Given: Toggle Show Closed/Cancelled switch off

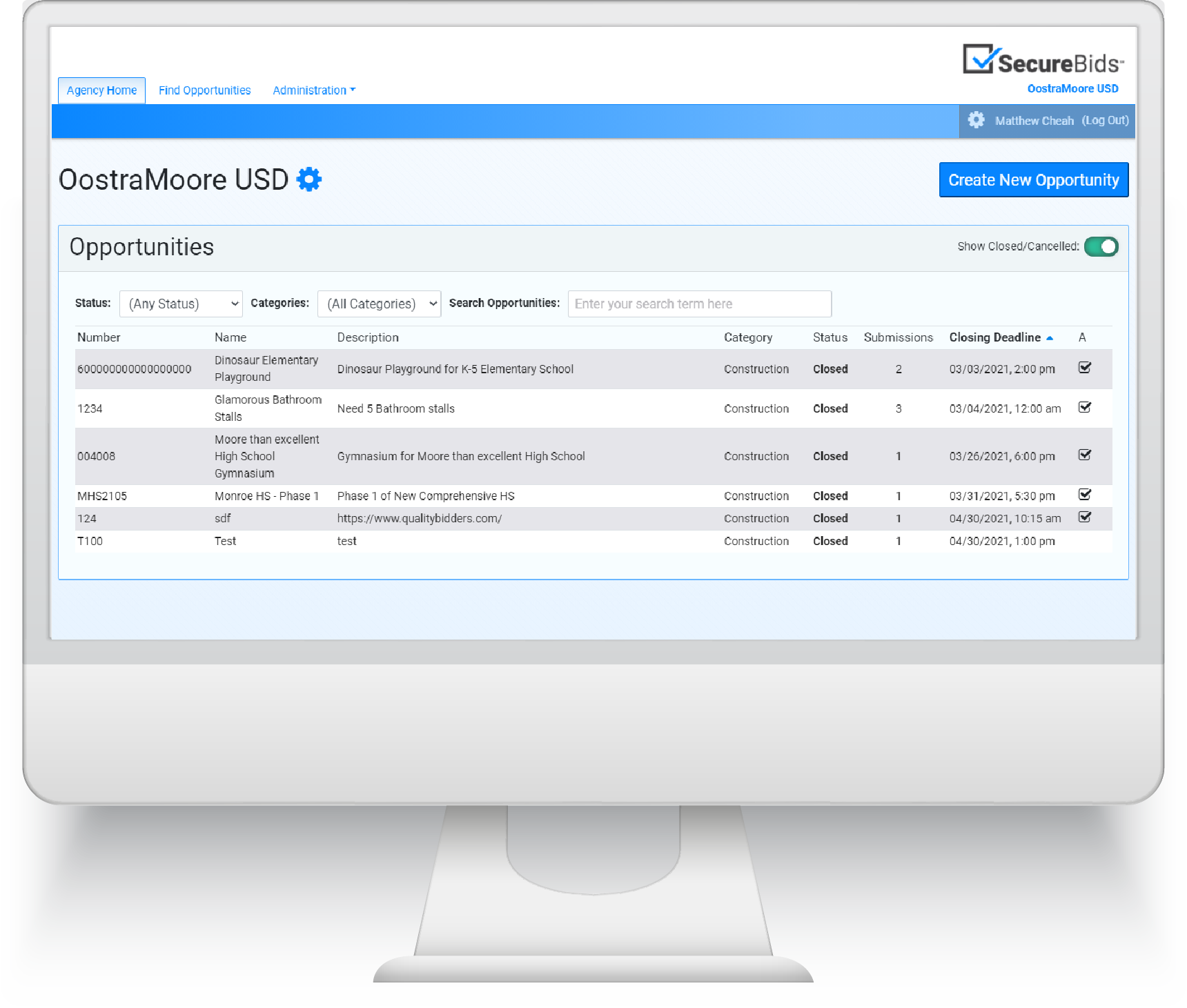Looking at the screenshot, I should click(1101, 246).
